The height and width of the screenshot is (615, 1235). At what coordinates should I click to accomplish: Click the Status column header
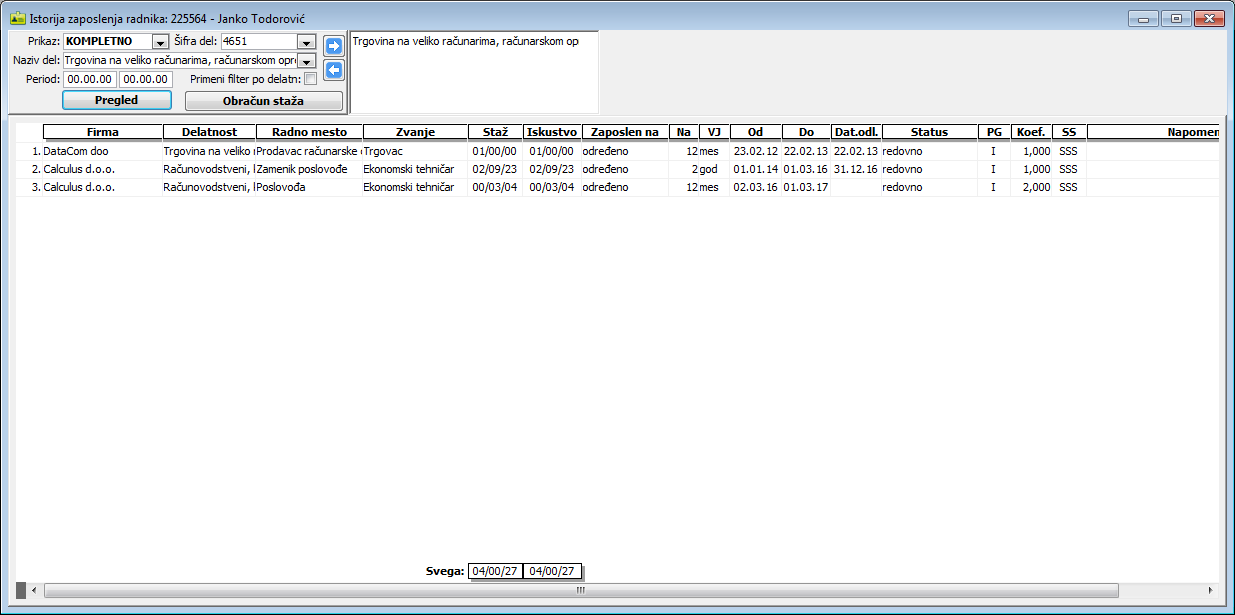929,132
